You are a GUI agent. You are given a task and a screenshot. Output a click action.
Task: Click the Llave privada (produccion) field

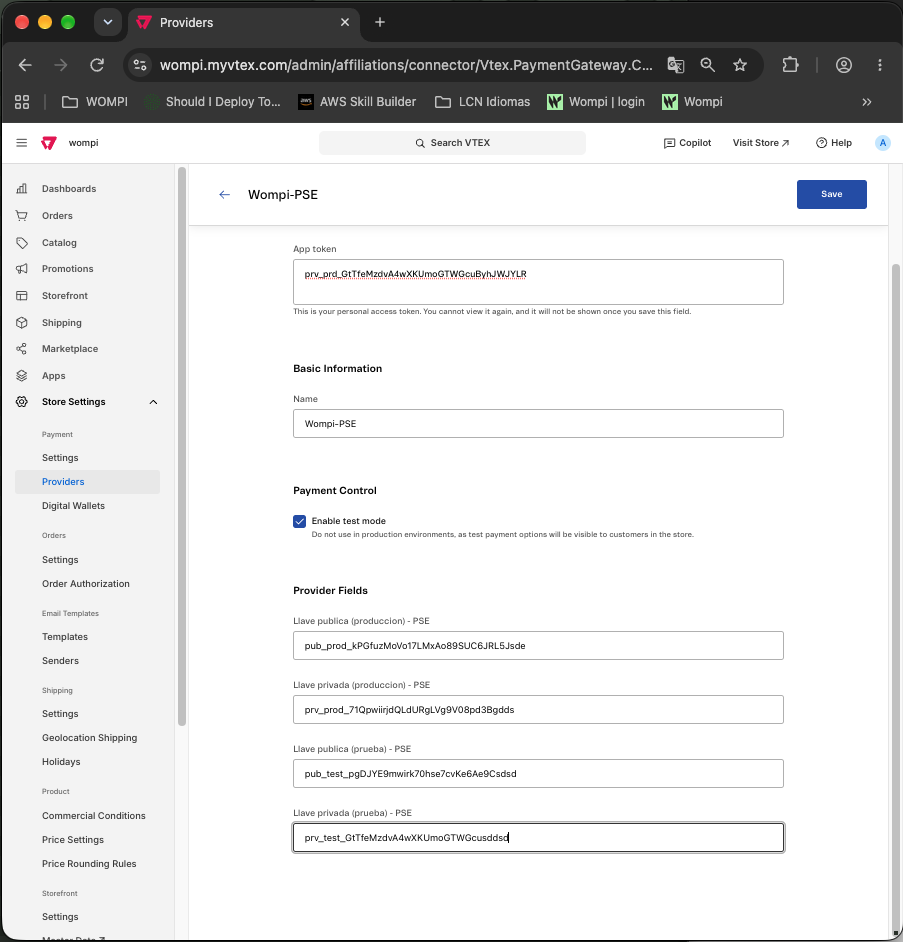point(538,710)
